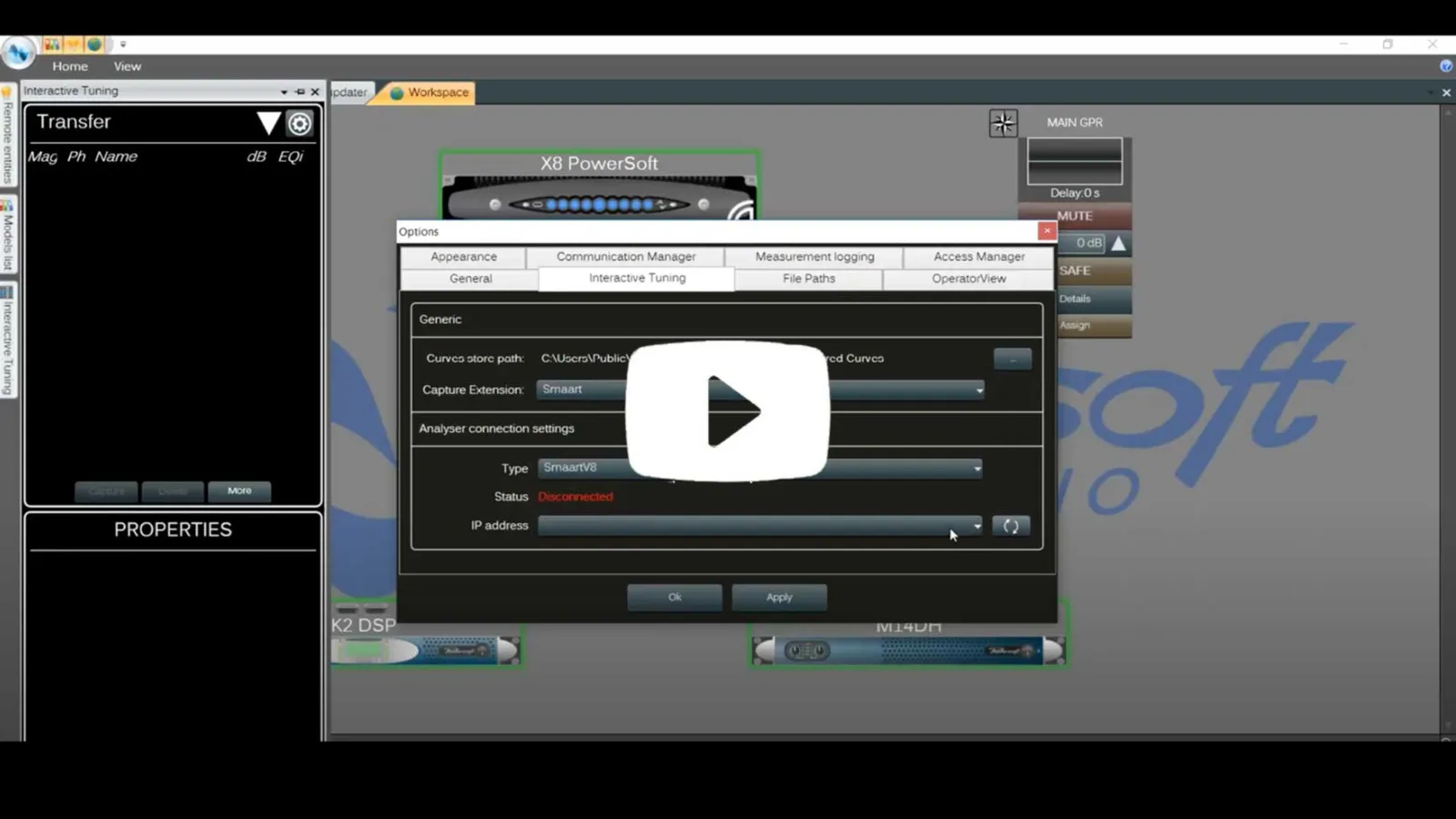Click the Name column header
Viewport: 1456px width, 819px height.
coord(116,157)
